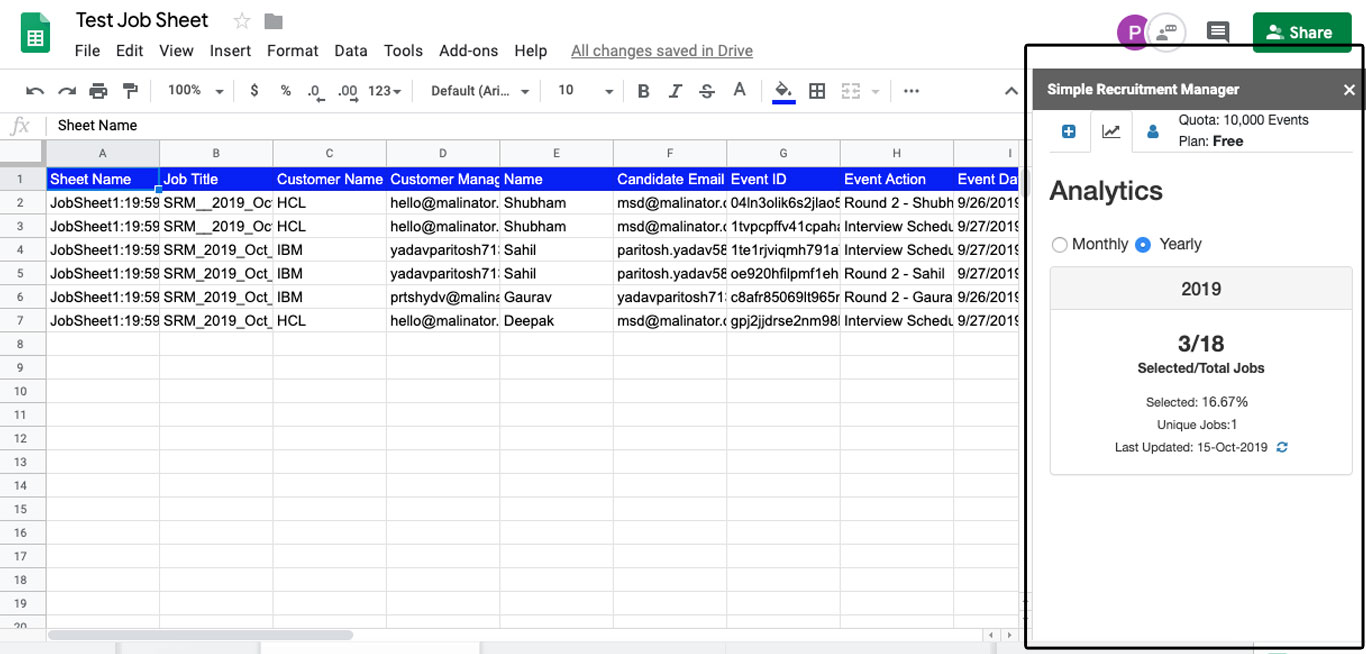The height and width of the screenshot is (654, 1366).
Task: Open the File menu
Action: pyautogui.click(x=87, y=51)
